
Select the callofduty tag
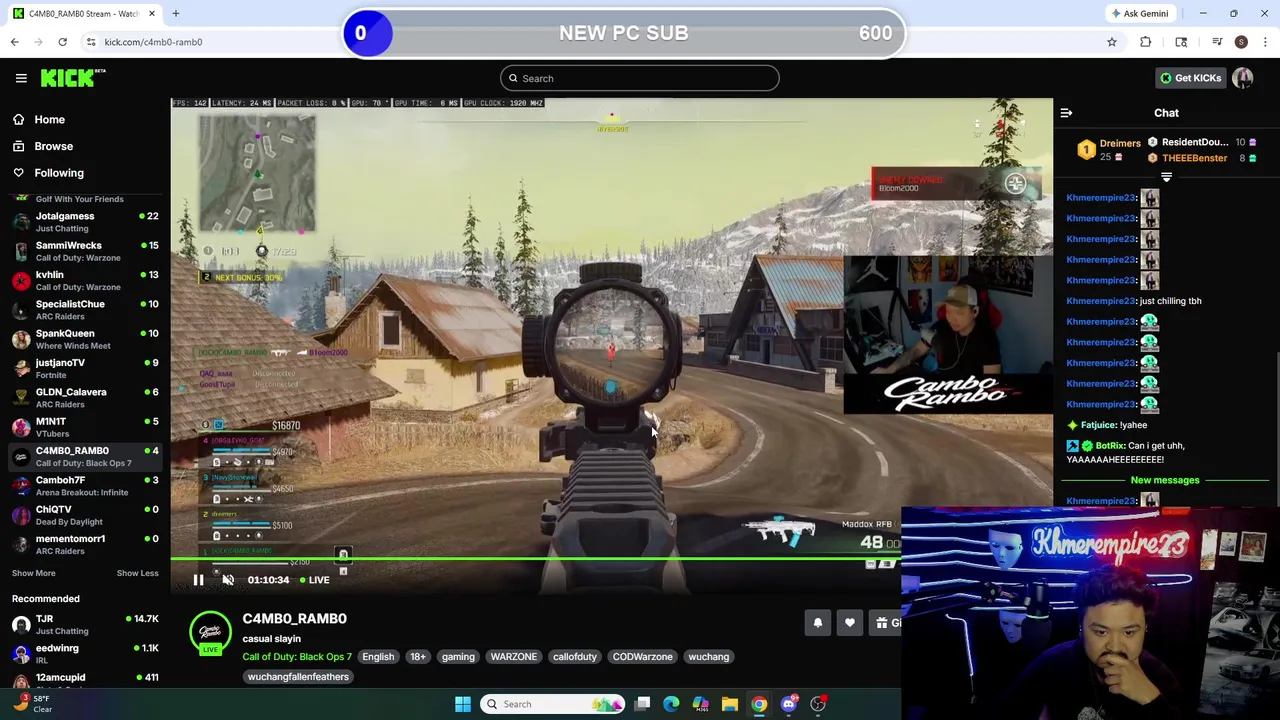coord(575,657)
